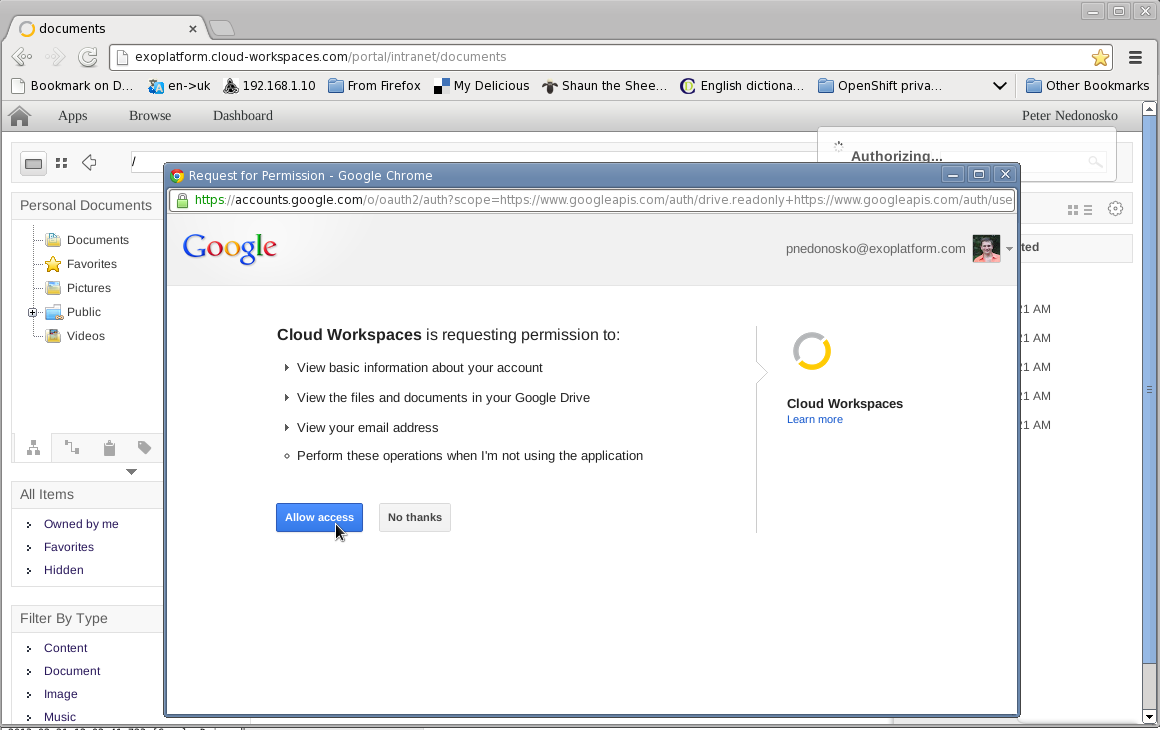Screen dimensions: 1160x730
Task: Expand the Public folder plus sign
Action: (33, 313)
